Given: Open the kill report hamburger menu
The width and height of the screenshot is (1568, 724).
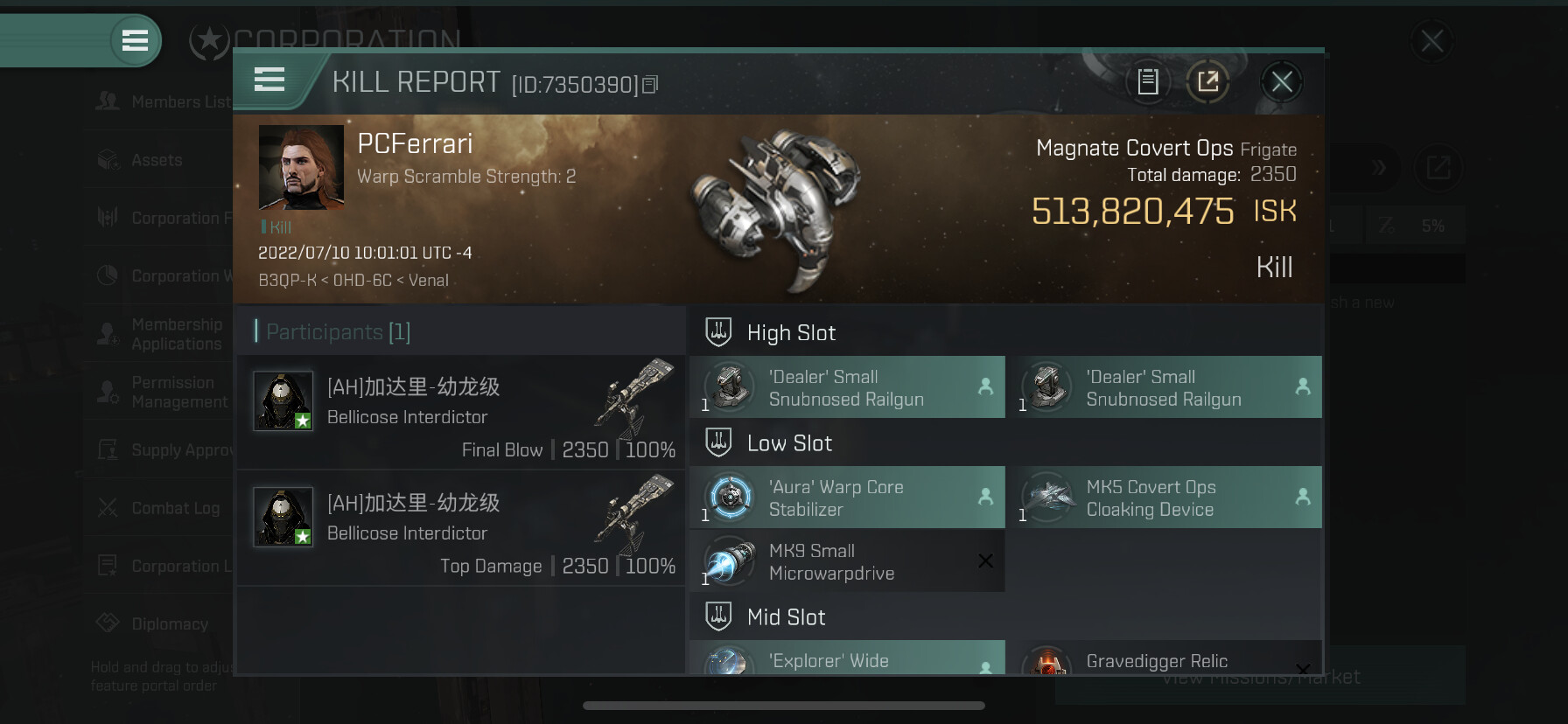Looking at the screenshot, I should [269, 80].
